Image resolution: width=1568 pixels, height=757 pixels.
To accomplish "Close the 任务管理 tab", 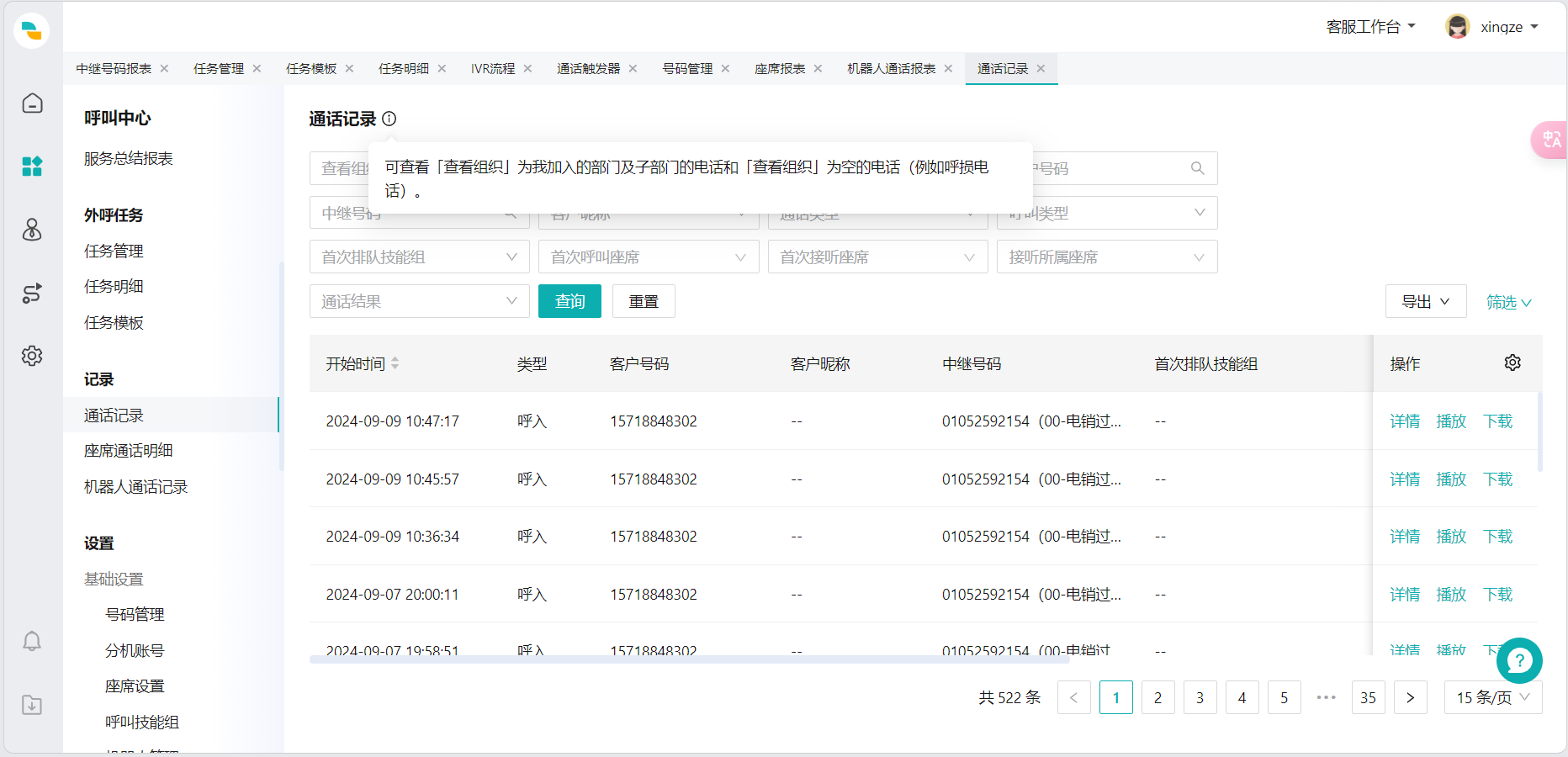I will click(257, 68).
